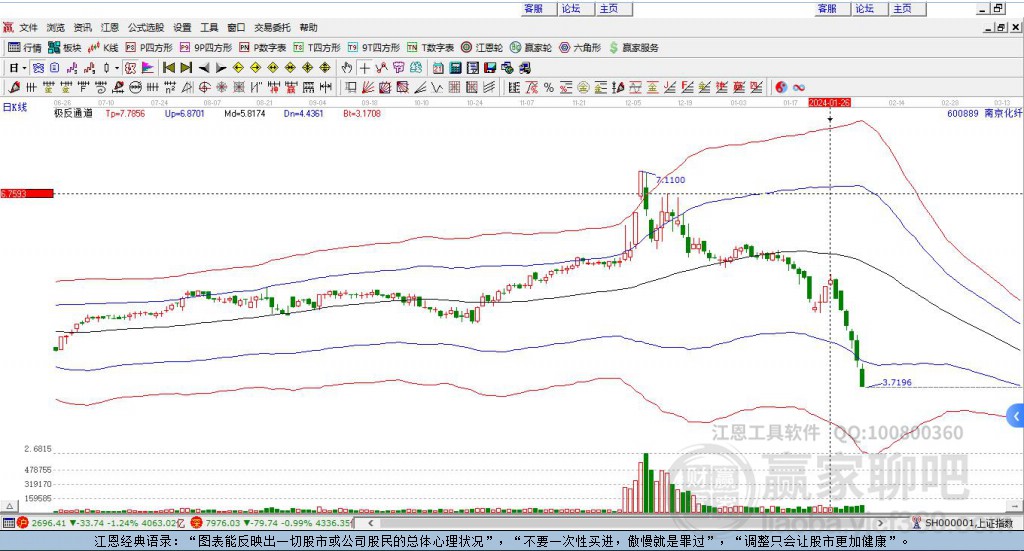Open the 帮助 menu
1024x551 pixels.
[308, 27]
